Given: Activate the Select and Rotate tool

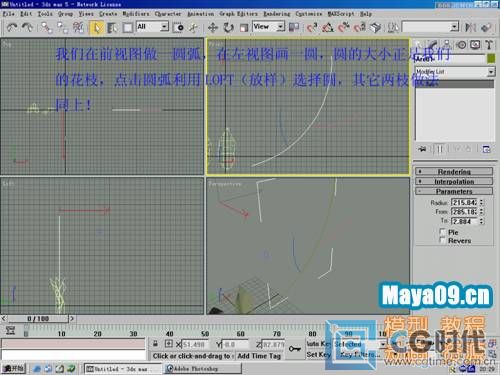Looking at the screenshot, I should pyautogui.click(x=228, y=27).
